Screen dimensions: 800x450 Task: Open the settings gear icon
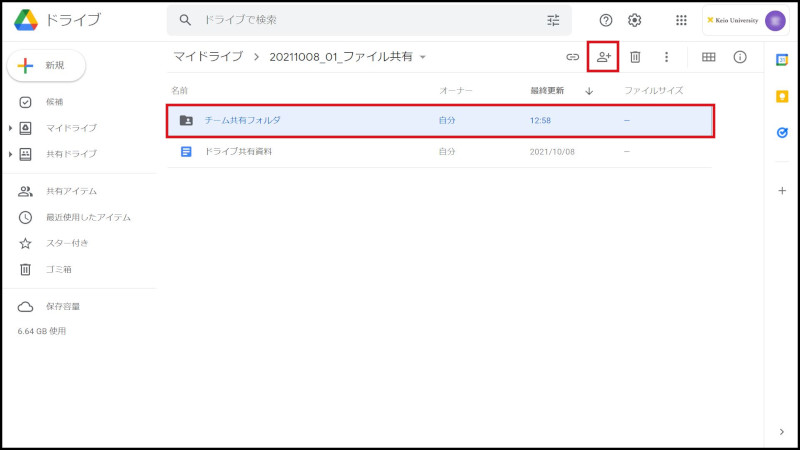point(634,20)
